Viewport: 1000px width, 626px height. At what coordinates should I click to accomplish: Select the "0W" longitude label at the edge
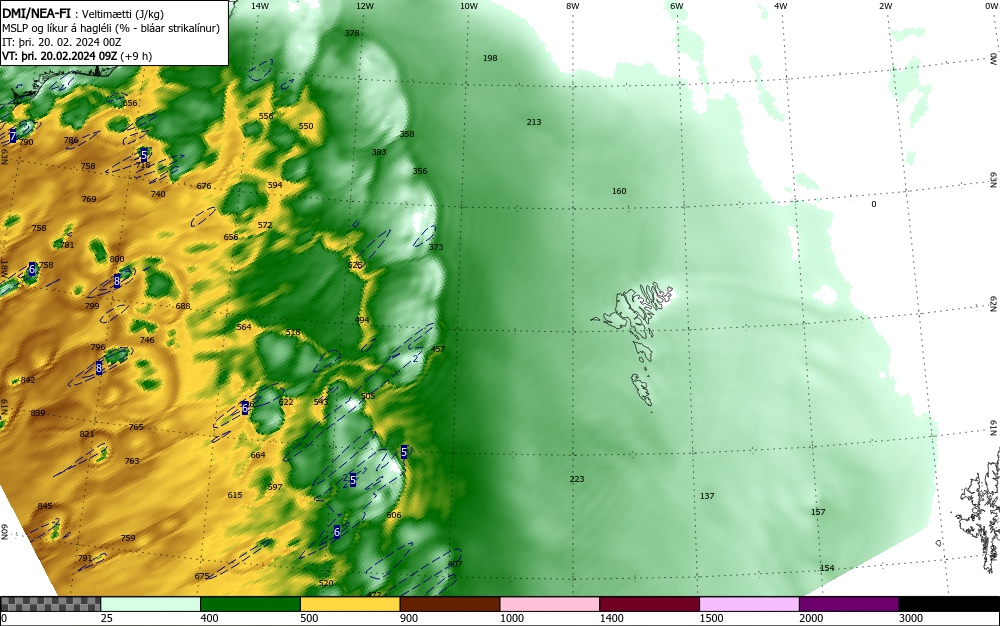(x=991, y=6)
